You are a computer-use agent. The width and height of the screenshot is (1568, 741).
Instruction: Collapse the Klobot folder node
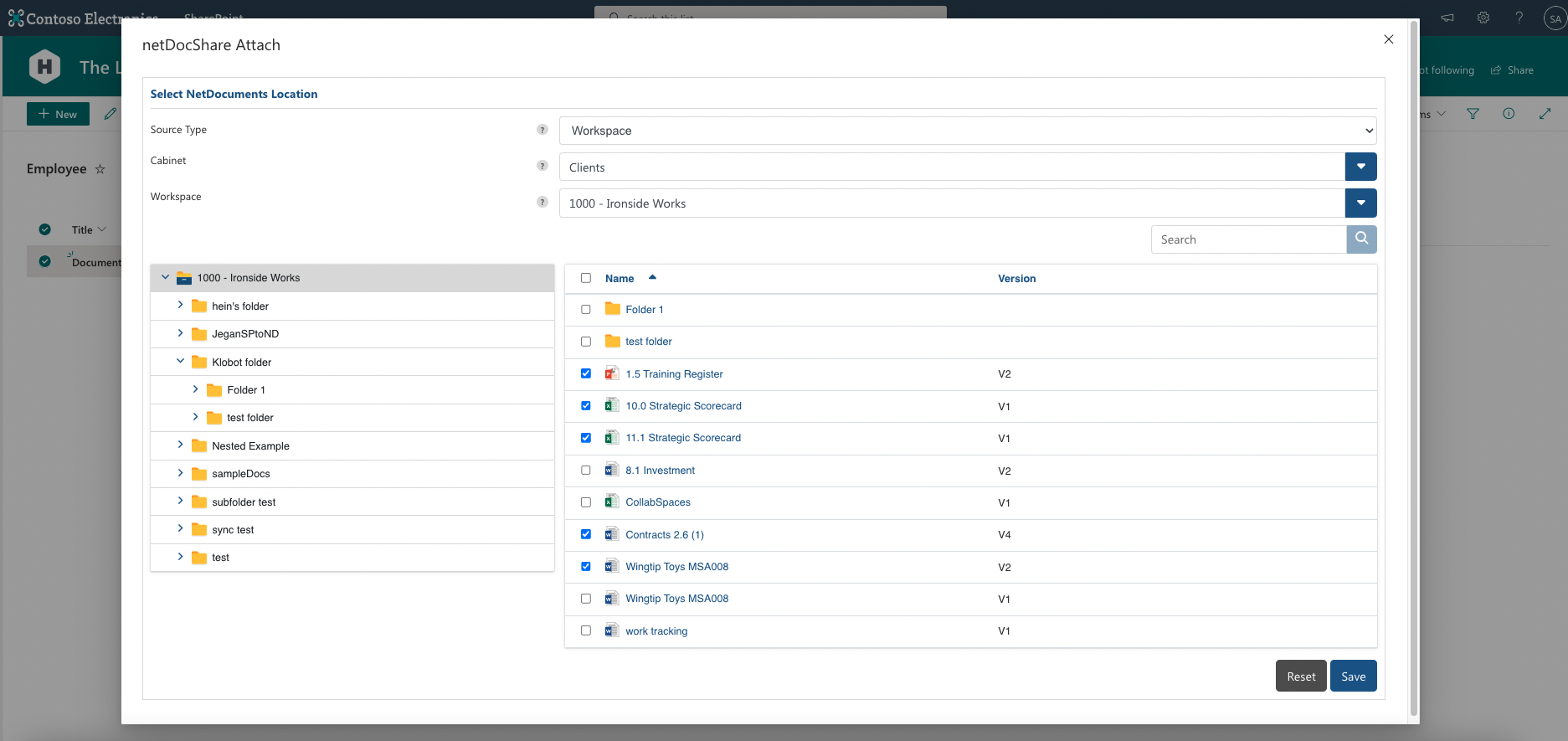pyautogui.click(x=180, y=361)
